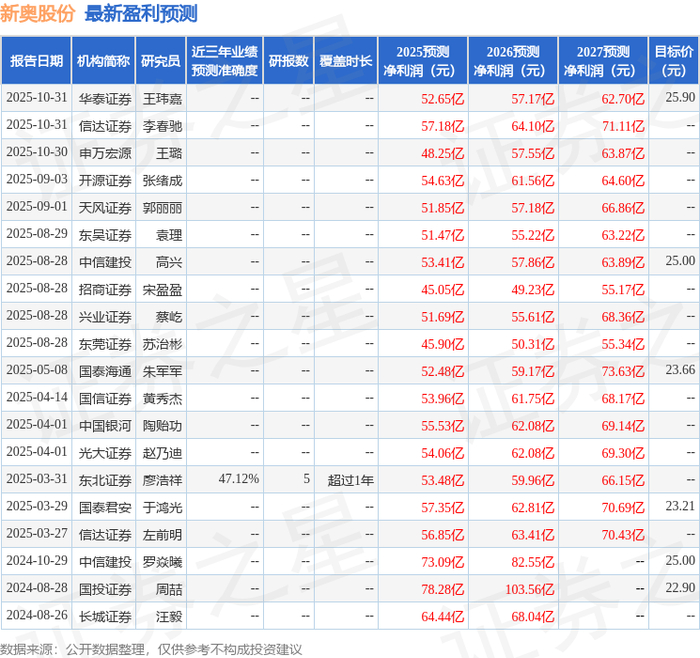The image size is (700, 658).
Task: Select the 近三年业绩预测准确度 column header
Action: click(225, 61)
